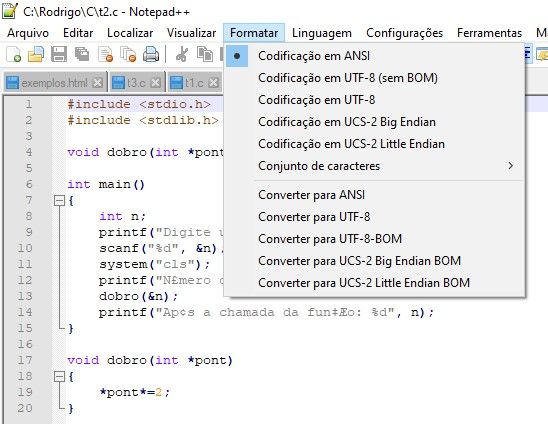
Task: Click the New file toolbar icon
Action: tap(14, 55)
